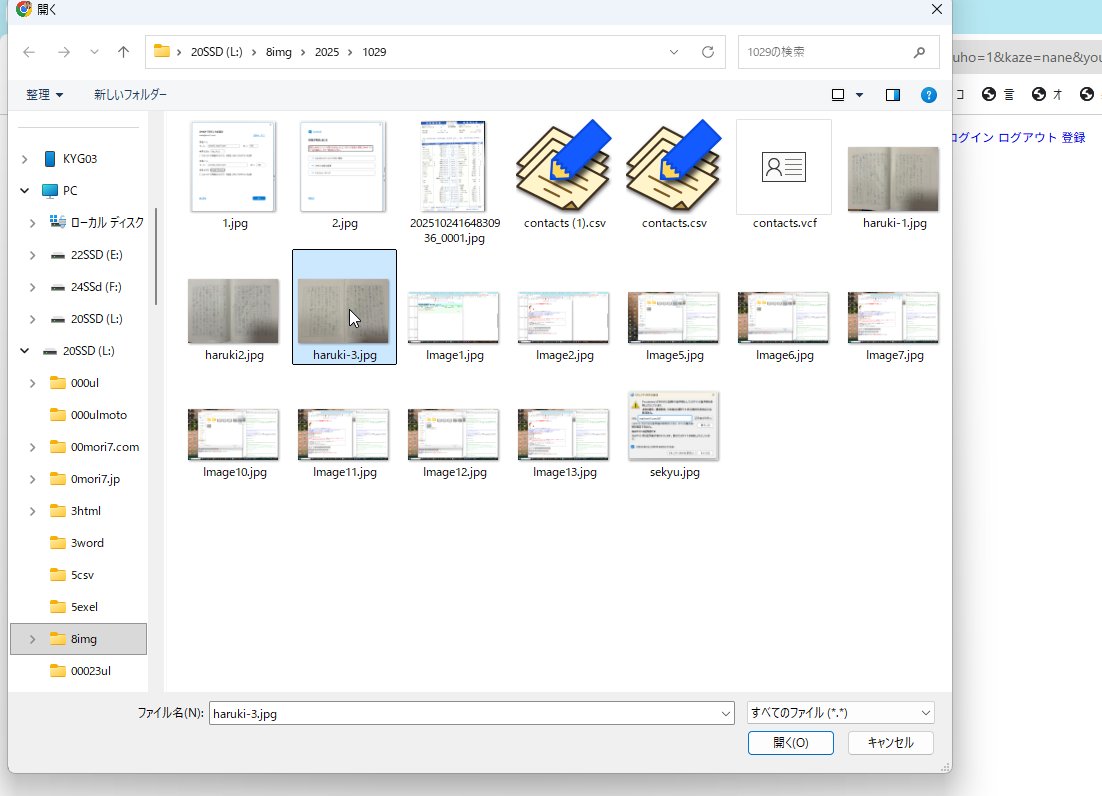Open the file type filter dropdown

pyautogui.click(x=840, y=713)
